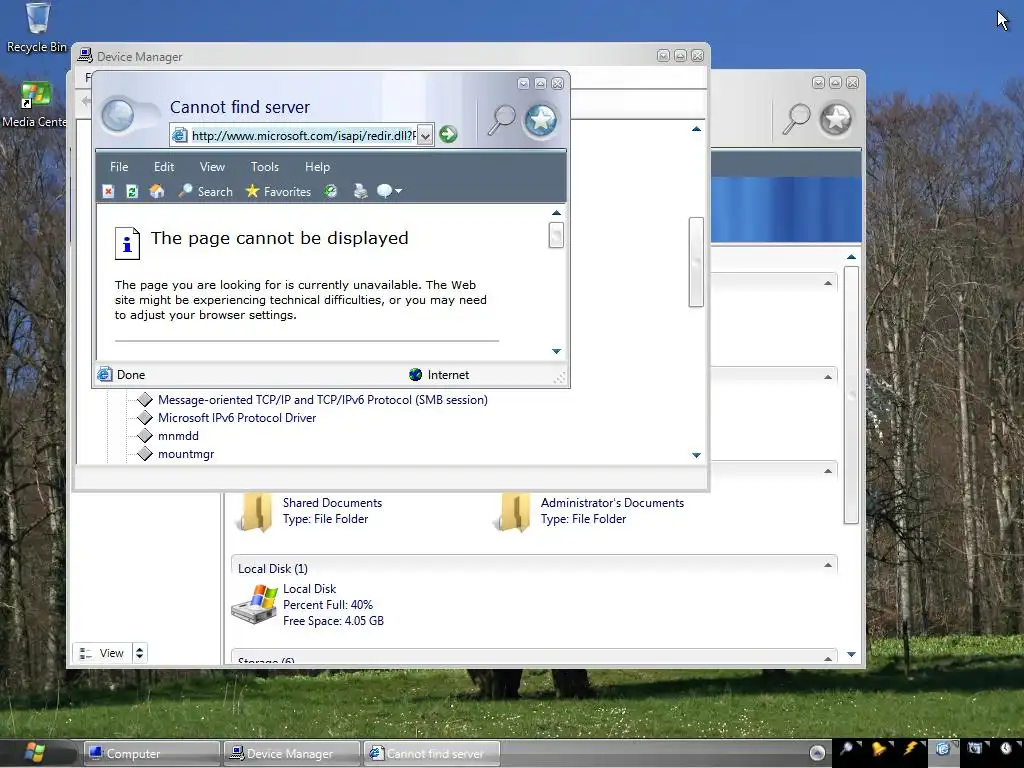Collapse the Storage group at the bottom
The image size is (1024, 768).
828,658
